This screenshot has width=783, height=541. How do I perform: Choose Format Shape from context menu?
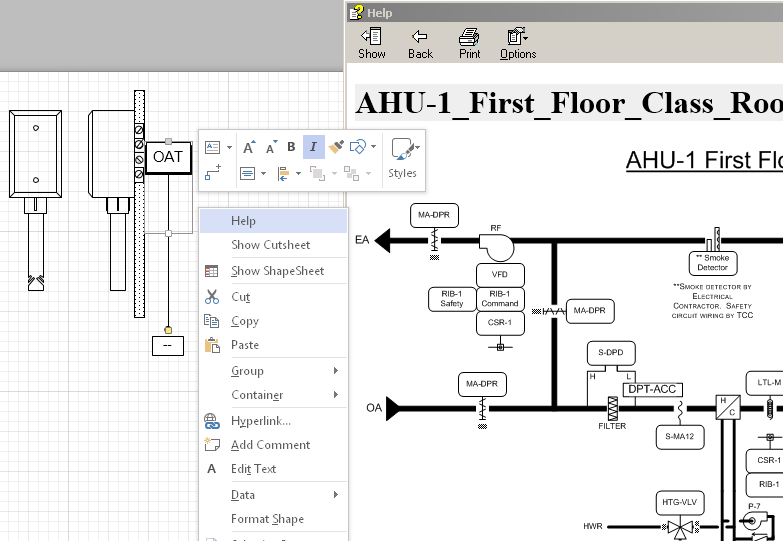tap(274, 519)
